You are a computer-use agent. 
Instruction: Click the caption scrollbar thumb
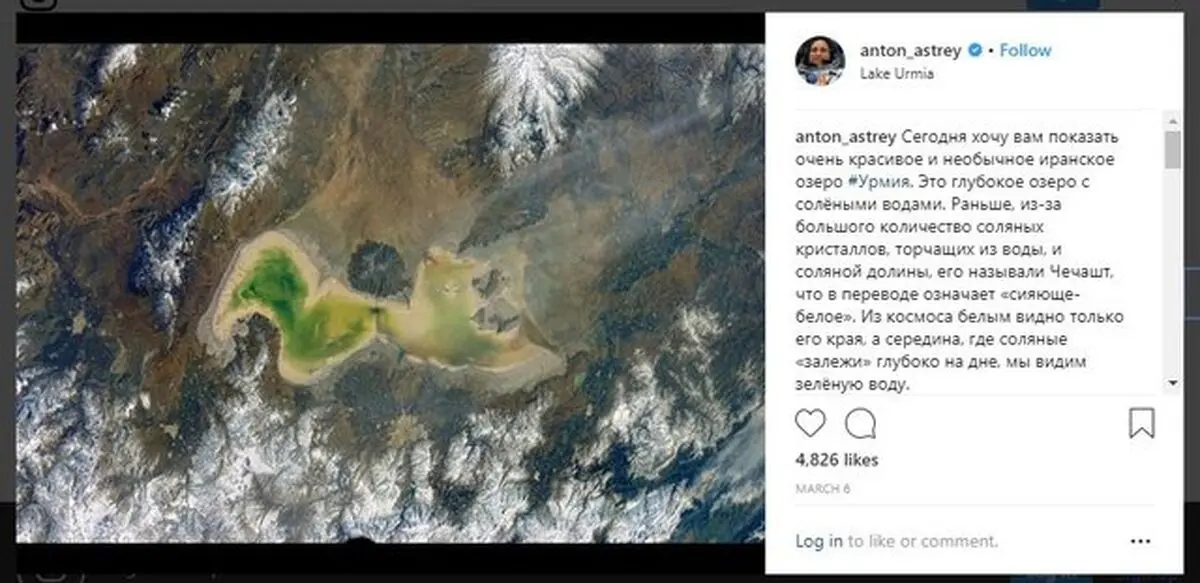pos(1172,149)
